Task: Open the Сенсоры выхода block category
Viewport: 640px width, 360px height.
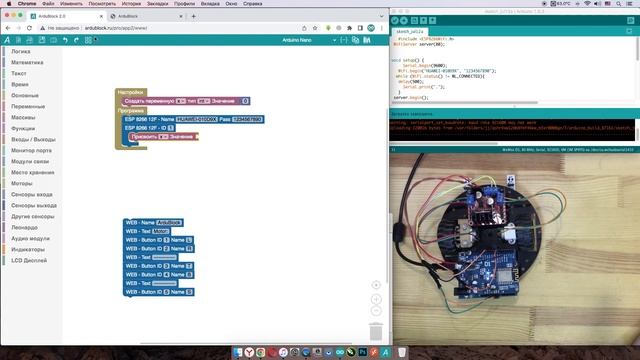Action: point(34,206)
